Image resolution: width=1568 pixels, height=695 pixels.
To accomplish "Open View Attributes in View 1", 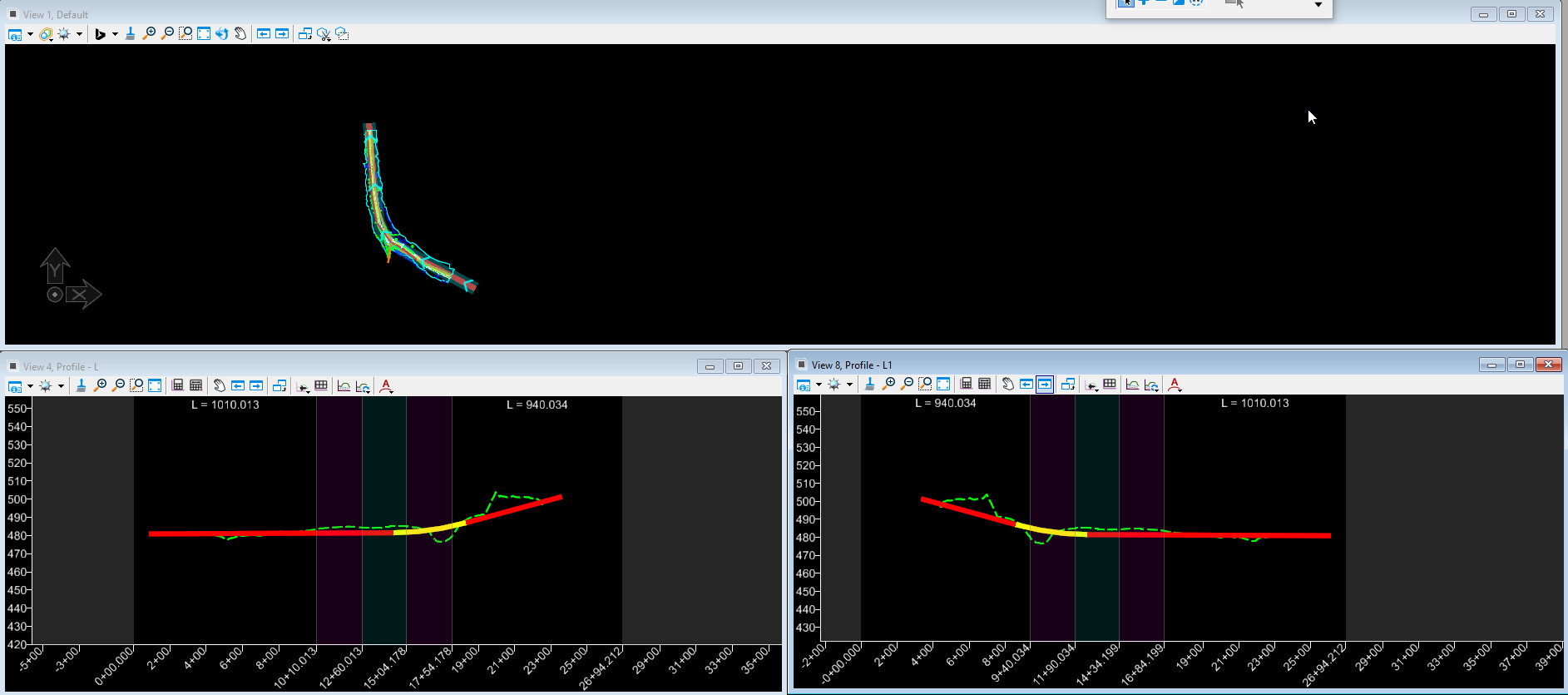I will tap(15, 34).
